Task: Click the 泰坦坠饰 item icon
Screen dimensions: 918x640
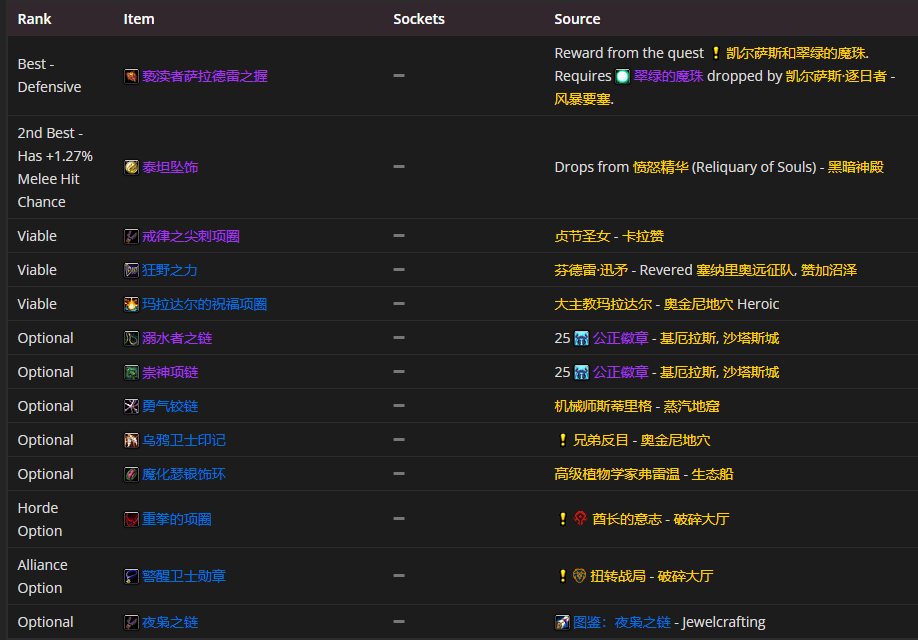Action: (x=131, y=167)
